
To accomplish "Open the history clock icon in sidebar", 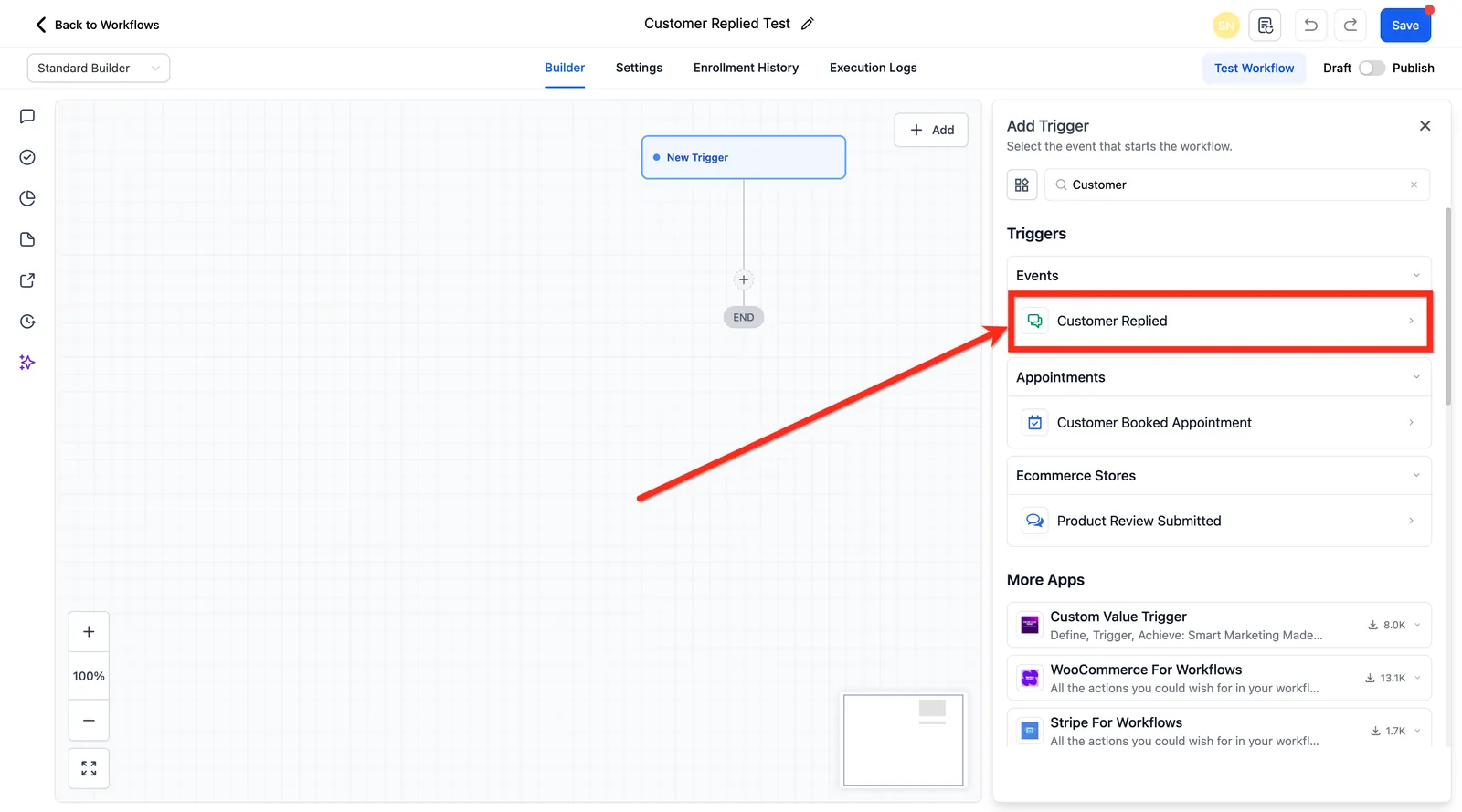I will 27,322.
